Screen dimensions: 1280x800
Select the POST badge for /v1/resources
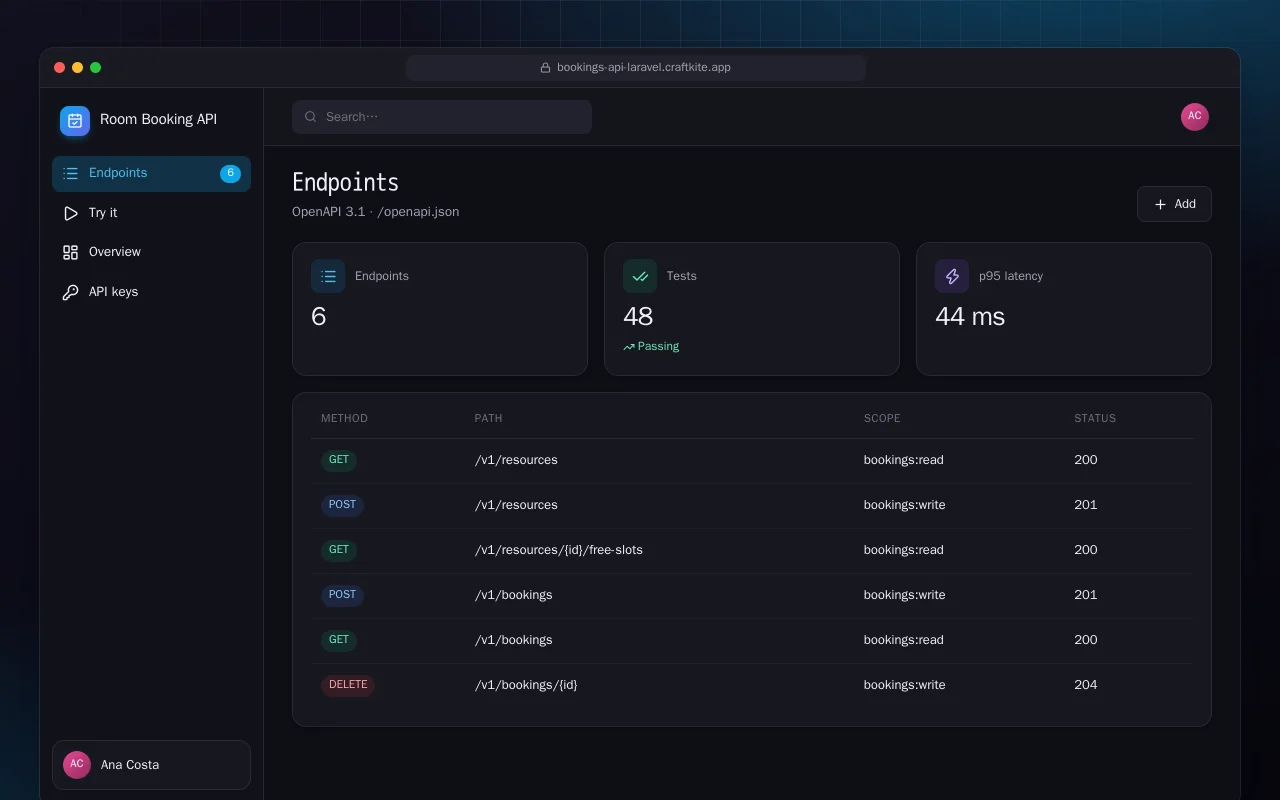pos(342,505)
